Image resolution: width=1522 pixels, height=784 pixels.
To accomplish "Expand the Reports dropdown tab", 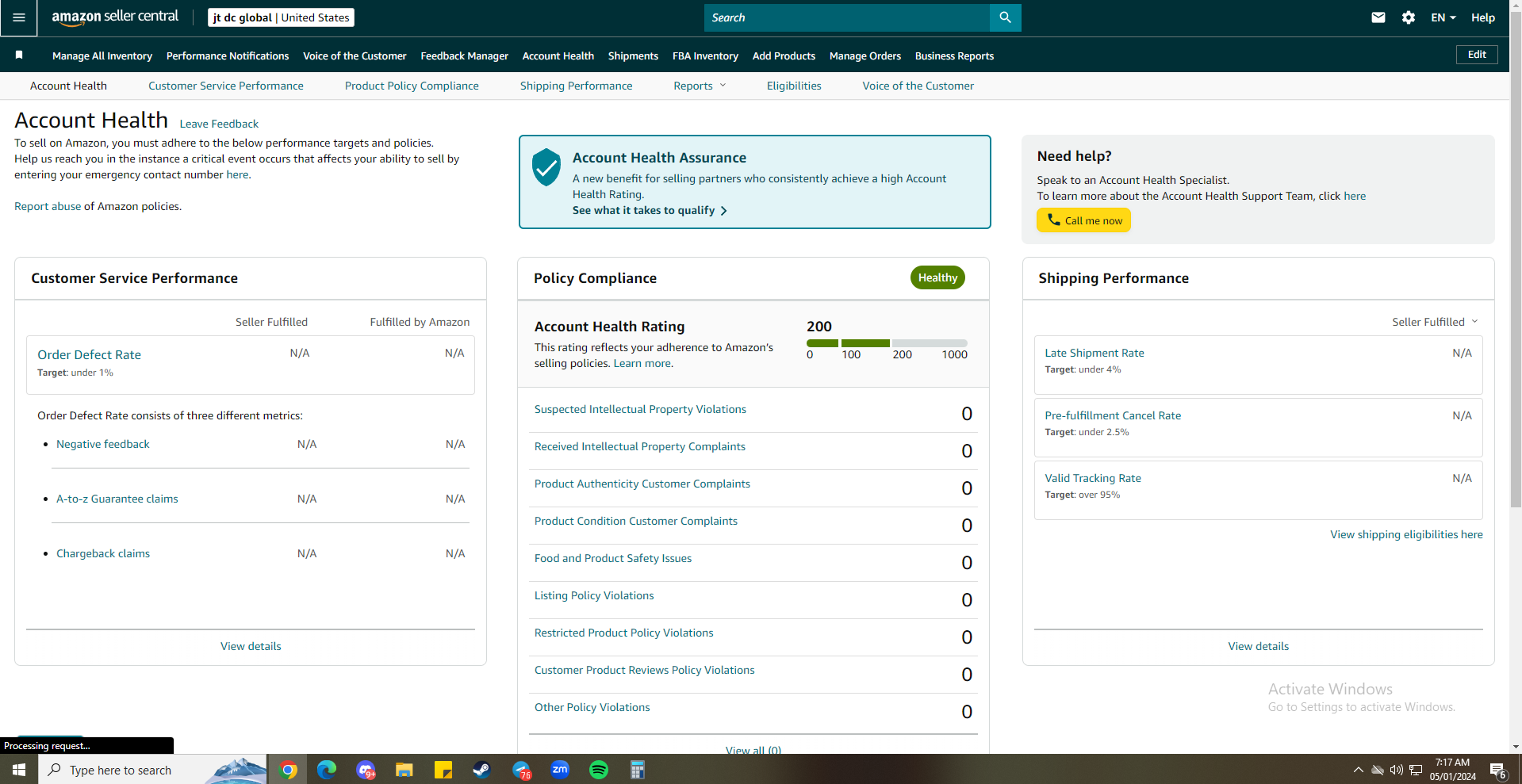I will point(700,86).
